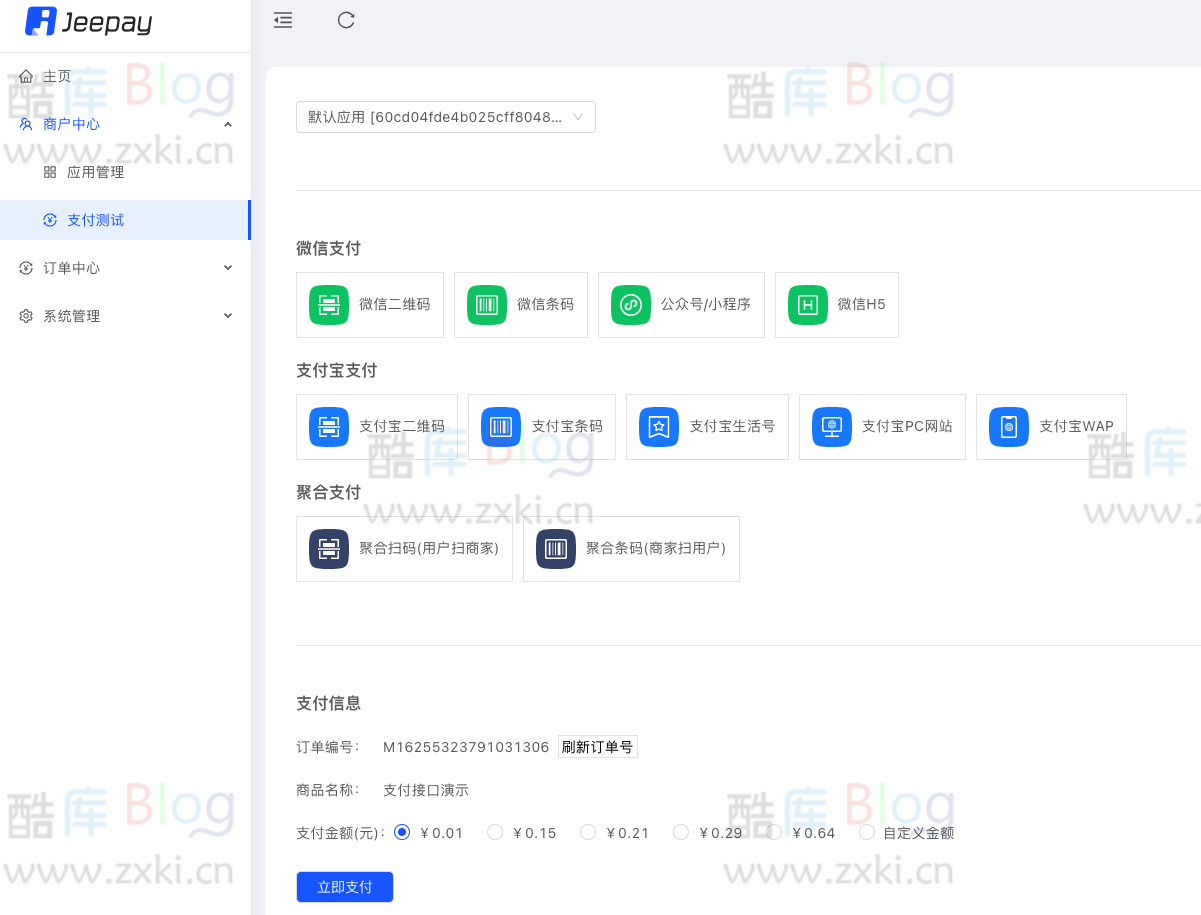Image resolution: width=1201 pixels, height=915 pixels.
Task: Click the 支付宝PC网站 monitor icon
Action: [830, 427]
